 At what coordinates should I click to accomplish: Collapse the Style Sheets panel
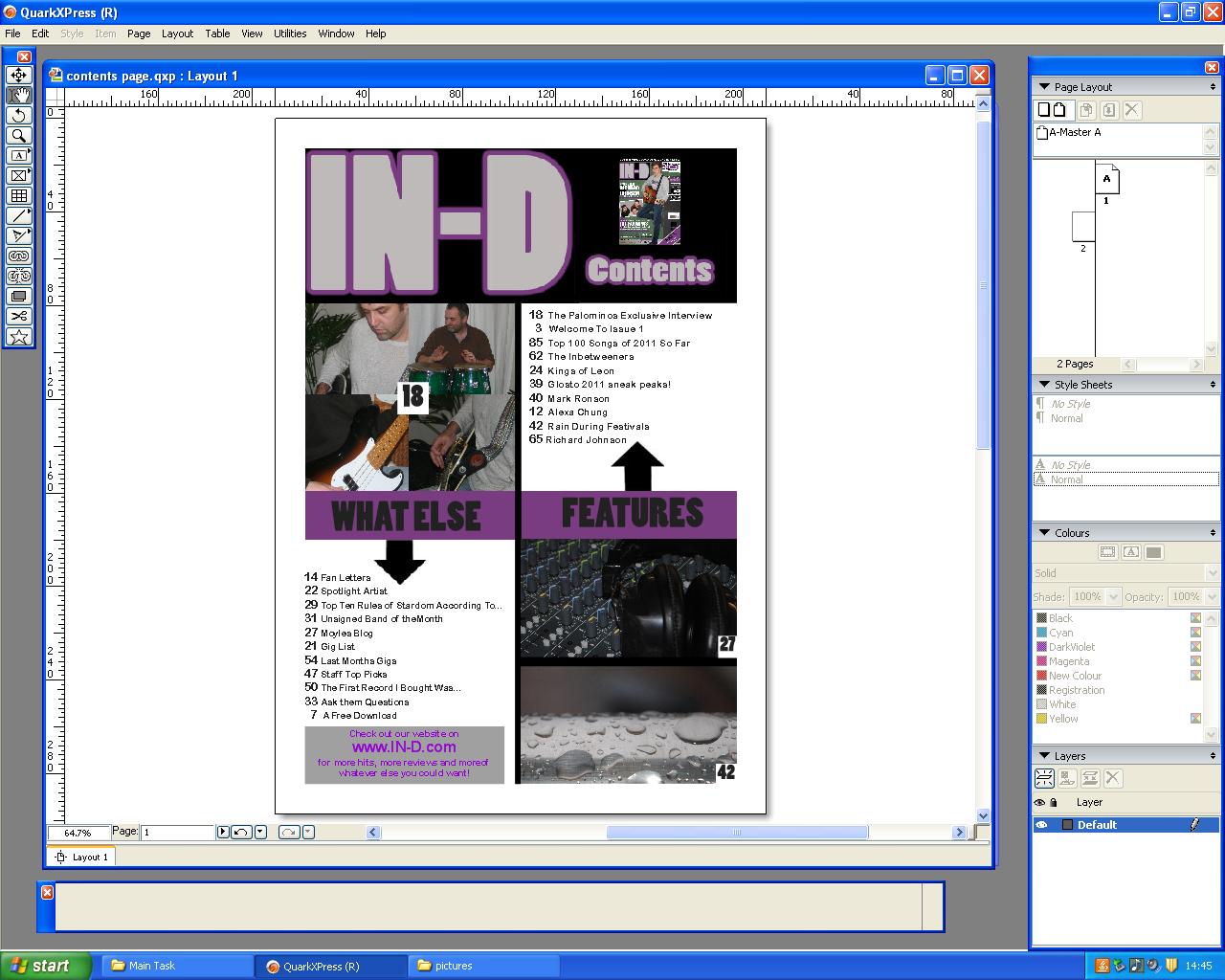click(1044, 385)
